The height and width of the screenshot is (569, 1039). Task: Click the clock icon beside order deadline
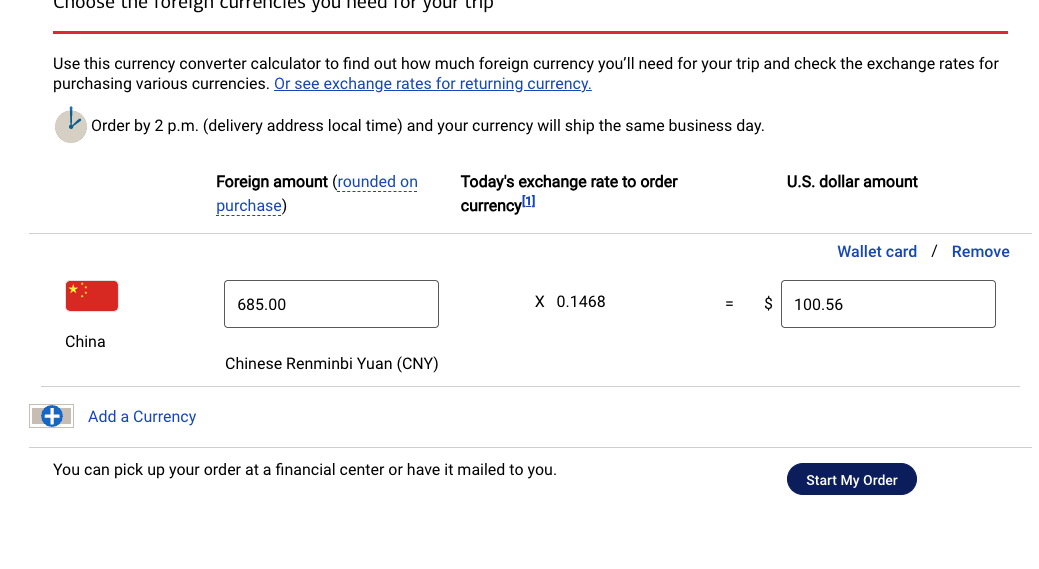click(70, 125)
